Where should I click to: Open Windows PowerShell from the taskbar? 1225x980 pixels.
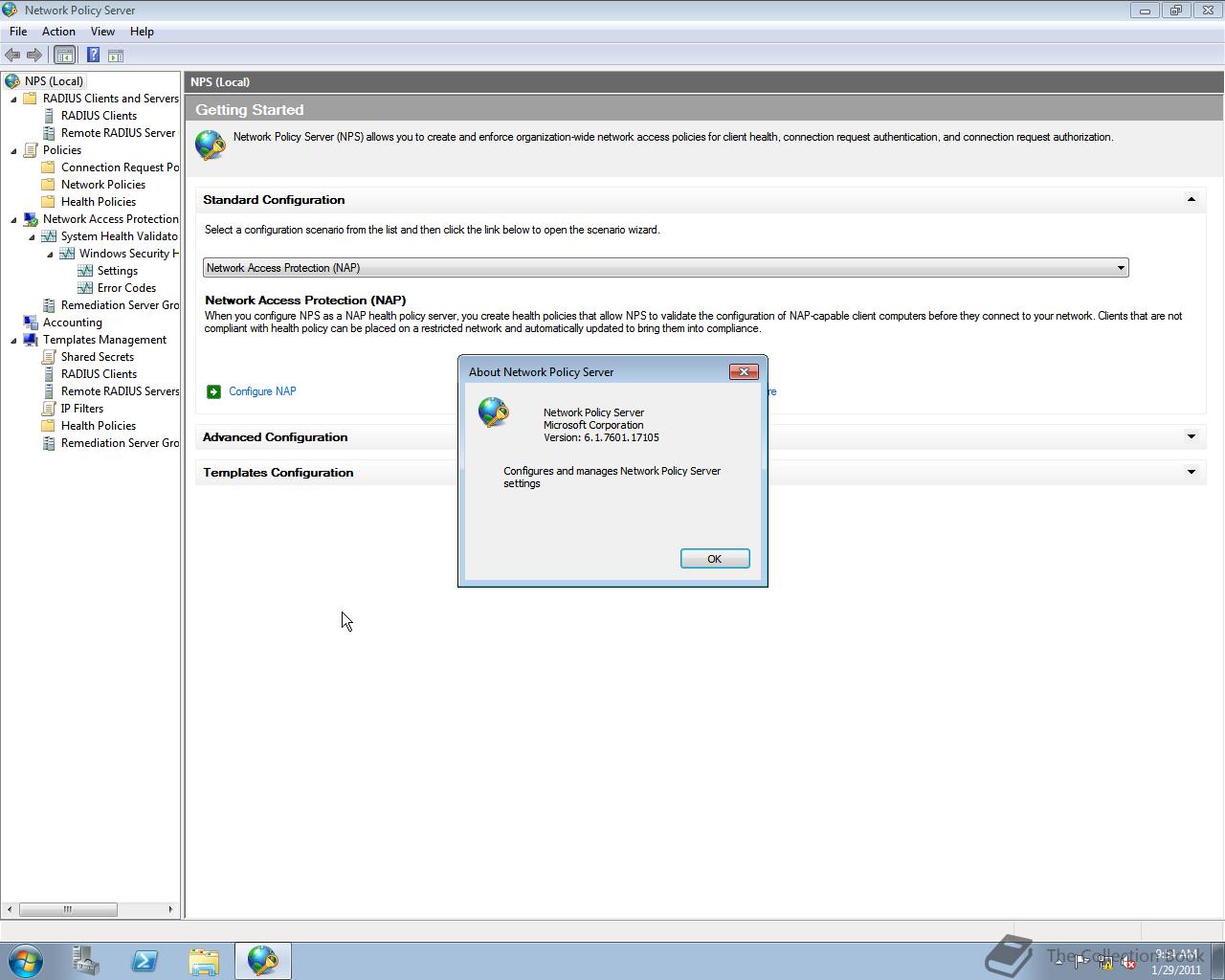point(145,961)
